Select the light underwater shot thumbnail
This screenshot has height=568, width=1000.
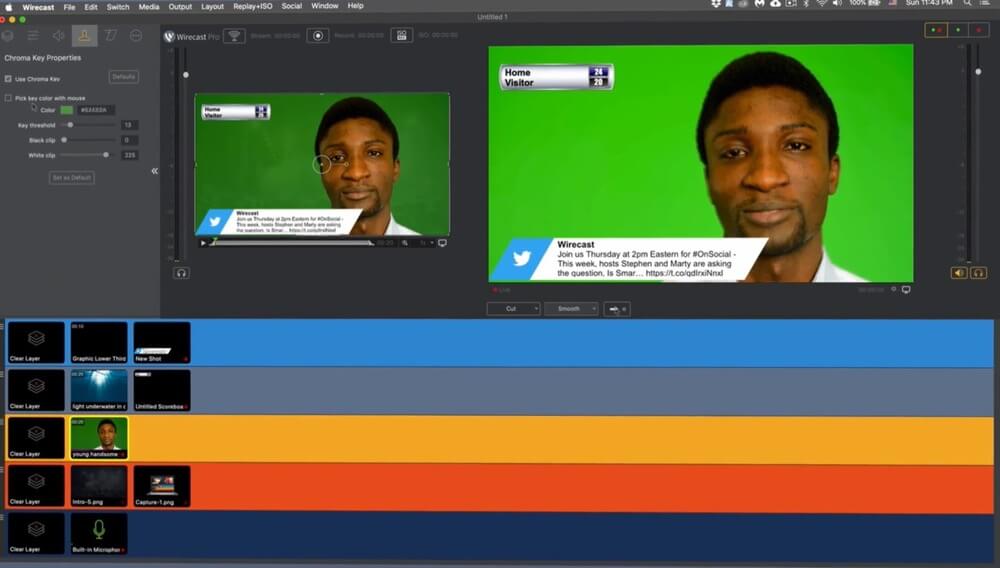click(99, 390)
